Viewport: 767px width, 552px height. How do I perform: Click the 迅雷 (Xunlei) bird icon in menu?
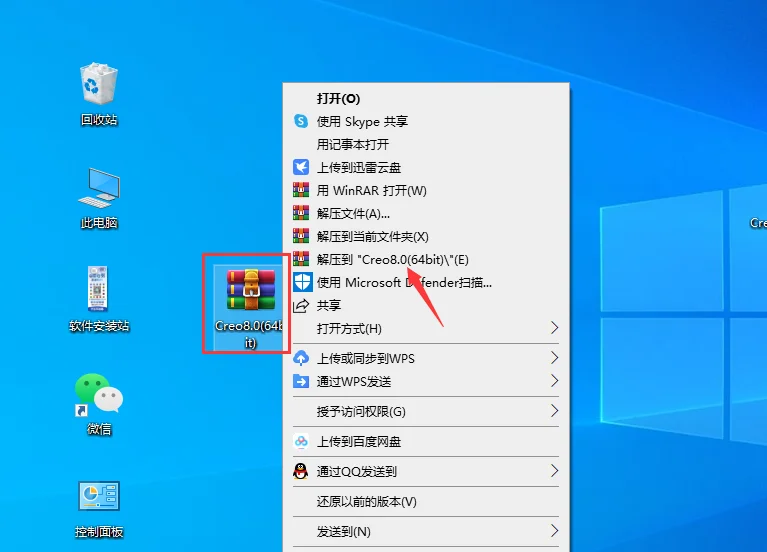301,167
